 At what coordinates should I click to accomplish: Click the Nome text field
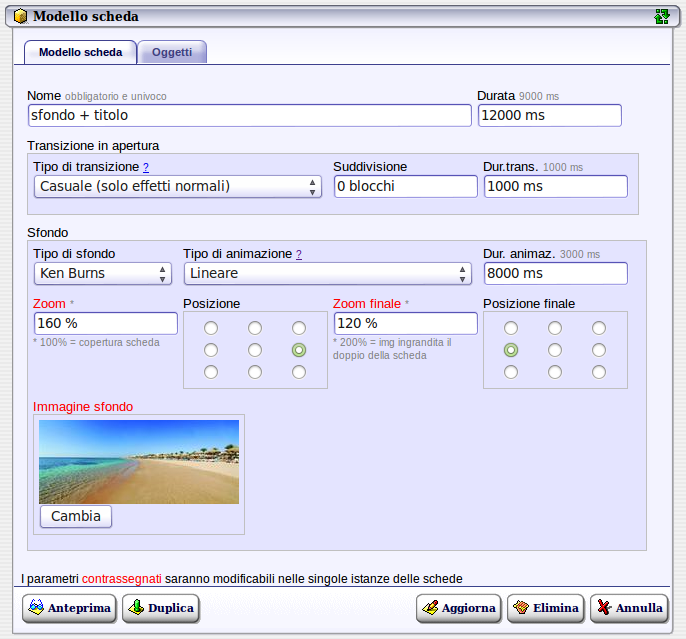[x=249, y=115]
